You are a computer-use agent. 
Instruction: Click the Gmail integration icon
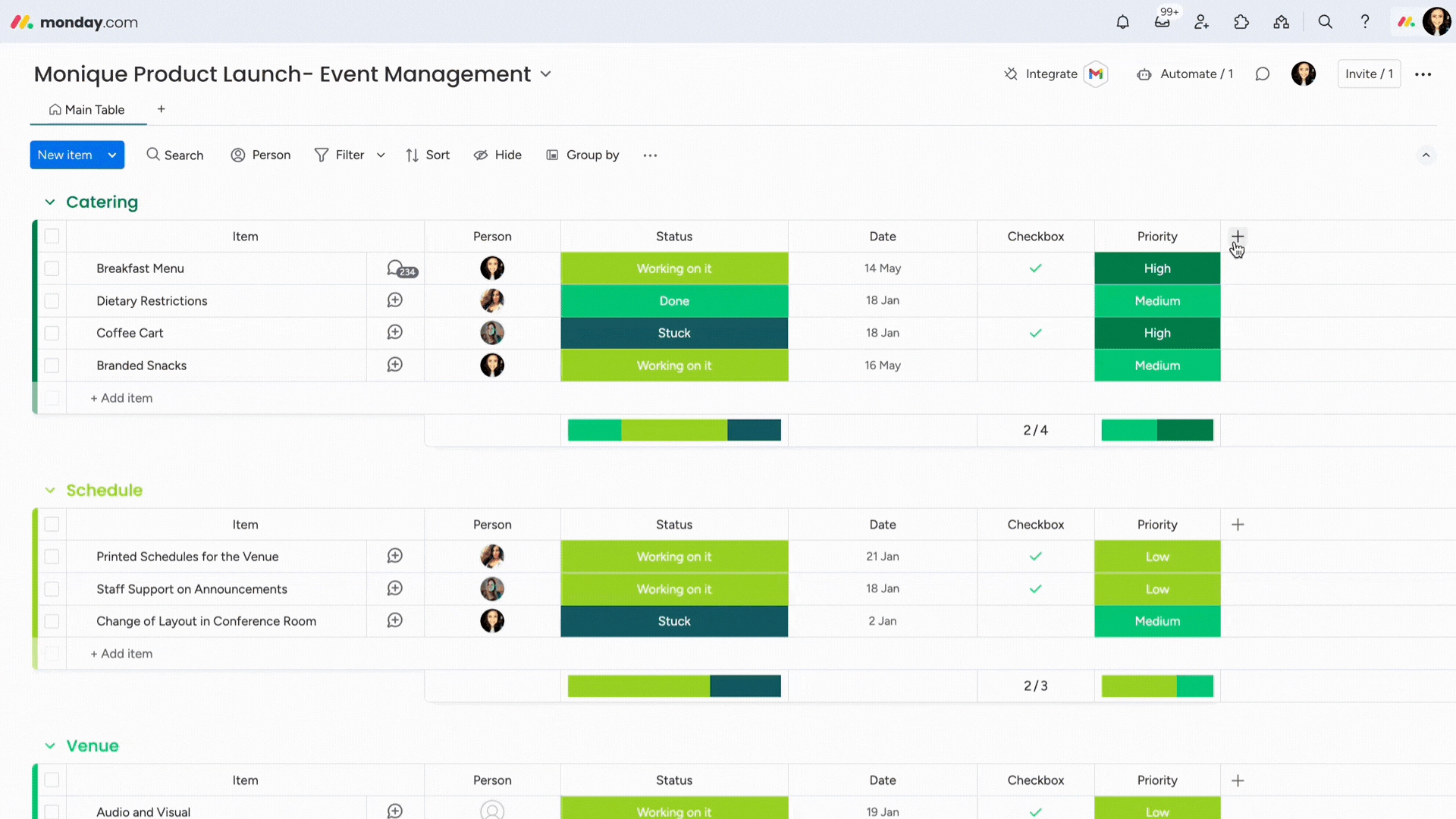point(1096,74)
